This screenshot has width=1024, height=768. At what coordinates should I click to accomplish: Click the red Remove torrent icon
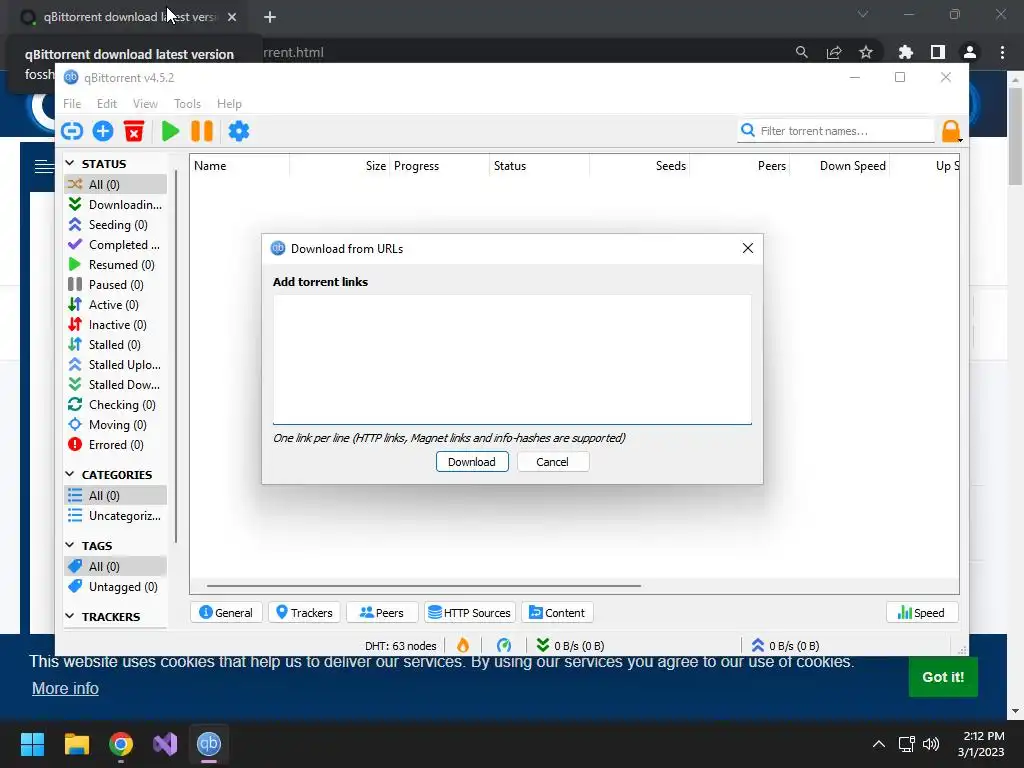coord(134,131)
